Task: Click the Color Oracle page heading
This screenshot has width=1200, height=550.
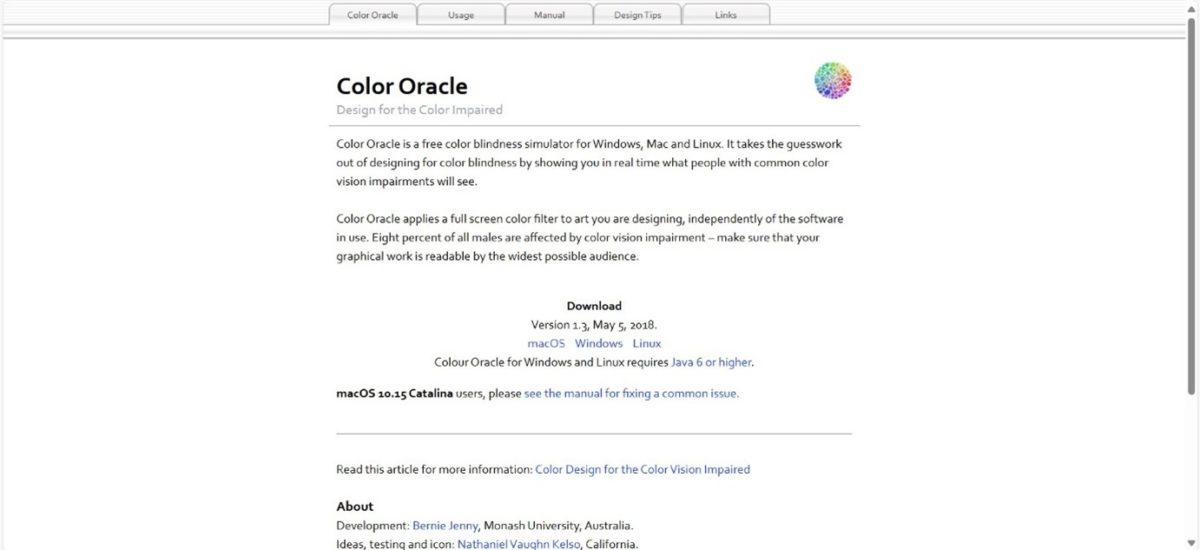Action: (x=402, y=86)
